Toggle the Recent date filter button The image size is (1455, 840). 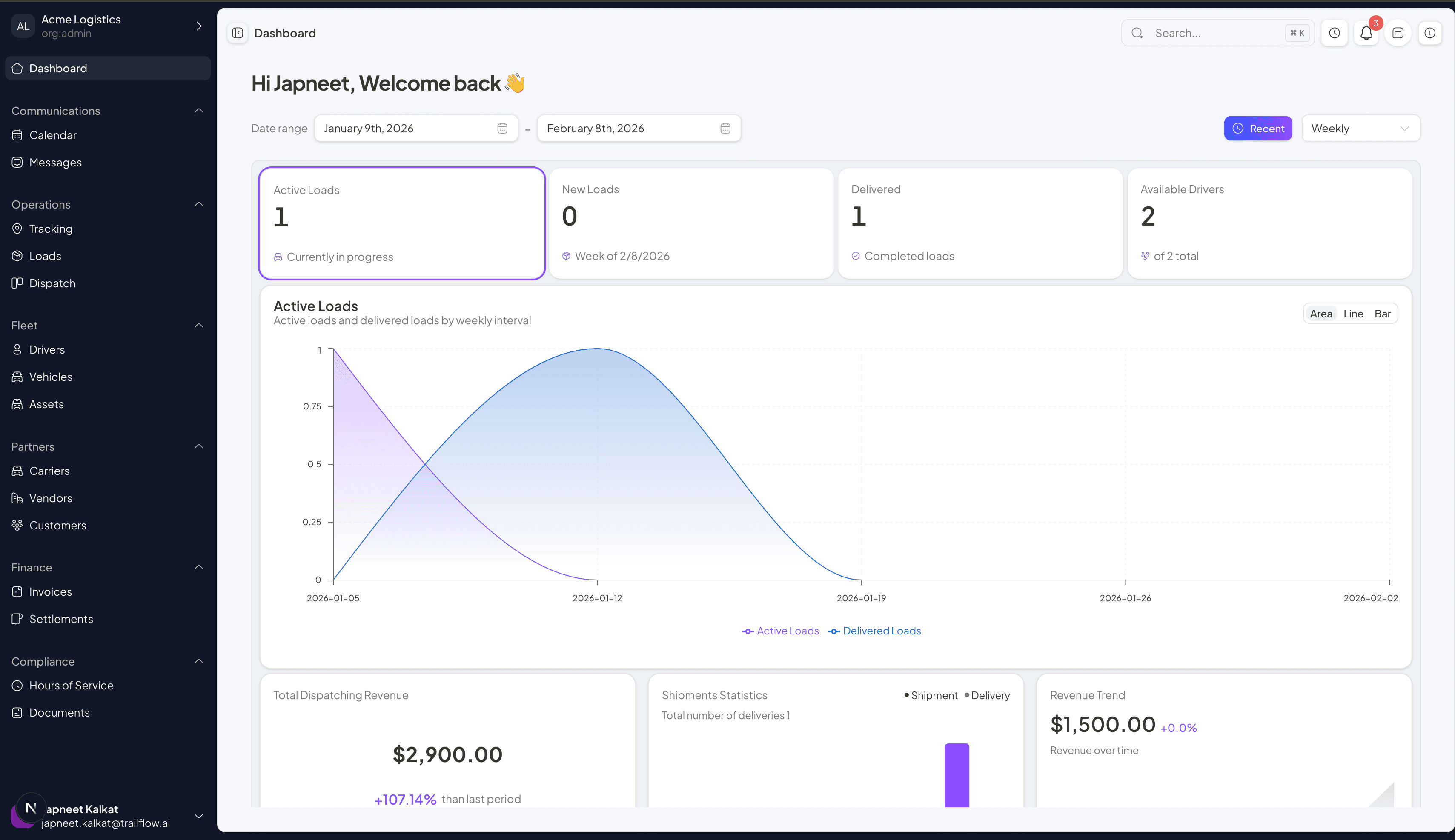(x=1257, y=128)
